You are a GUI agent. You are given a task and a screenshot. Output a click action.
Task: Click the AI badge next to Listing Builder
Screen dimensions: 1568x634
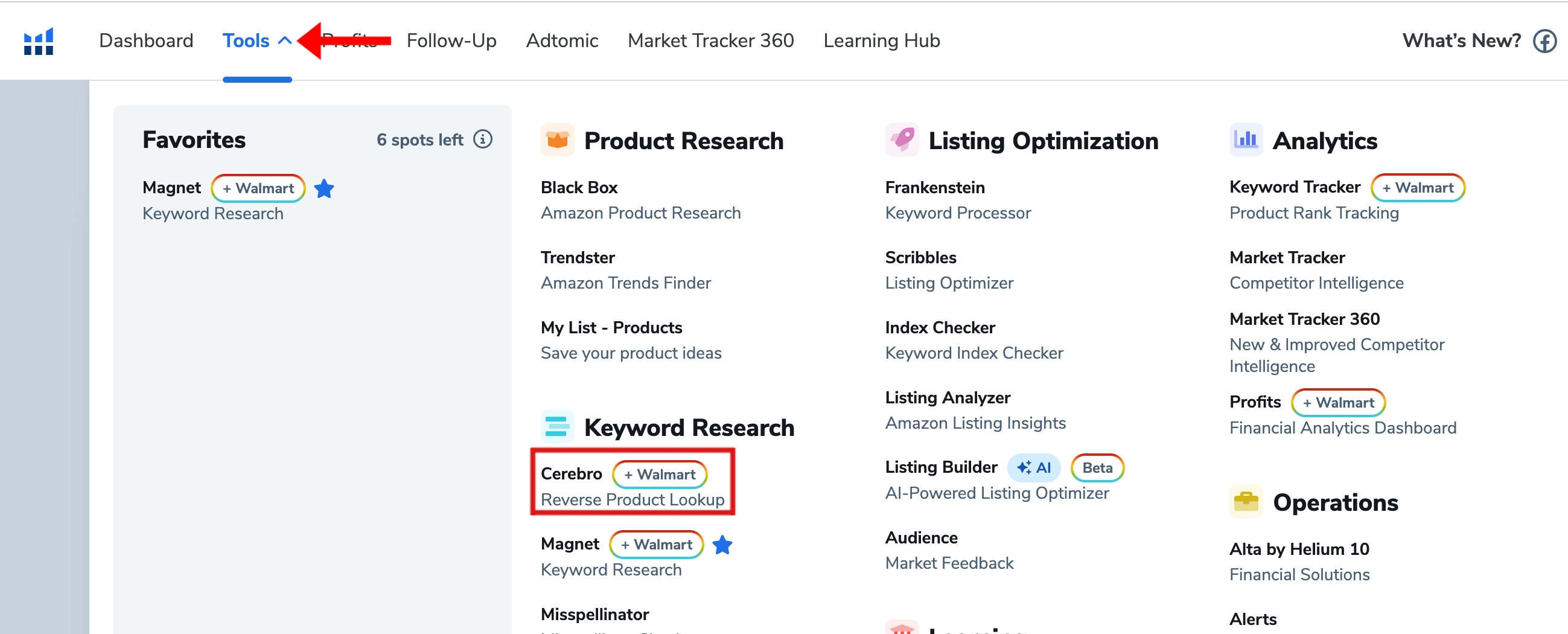[x=1034, y=468]
